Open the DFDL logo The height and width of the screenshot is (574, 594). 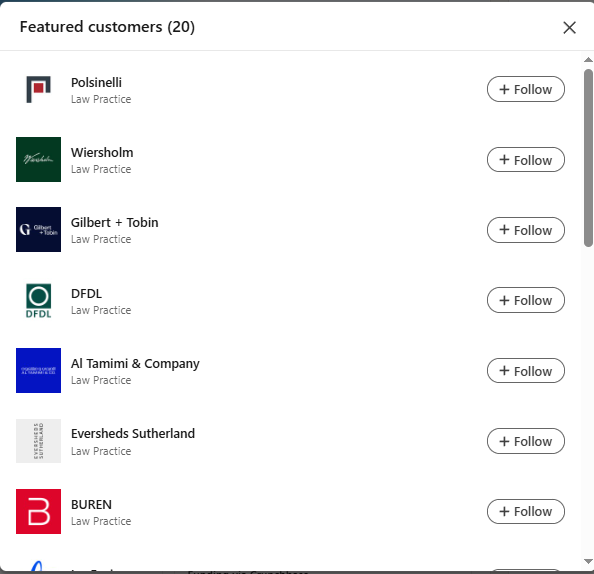[38, 300]
